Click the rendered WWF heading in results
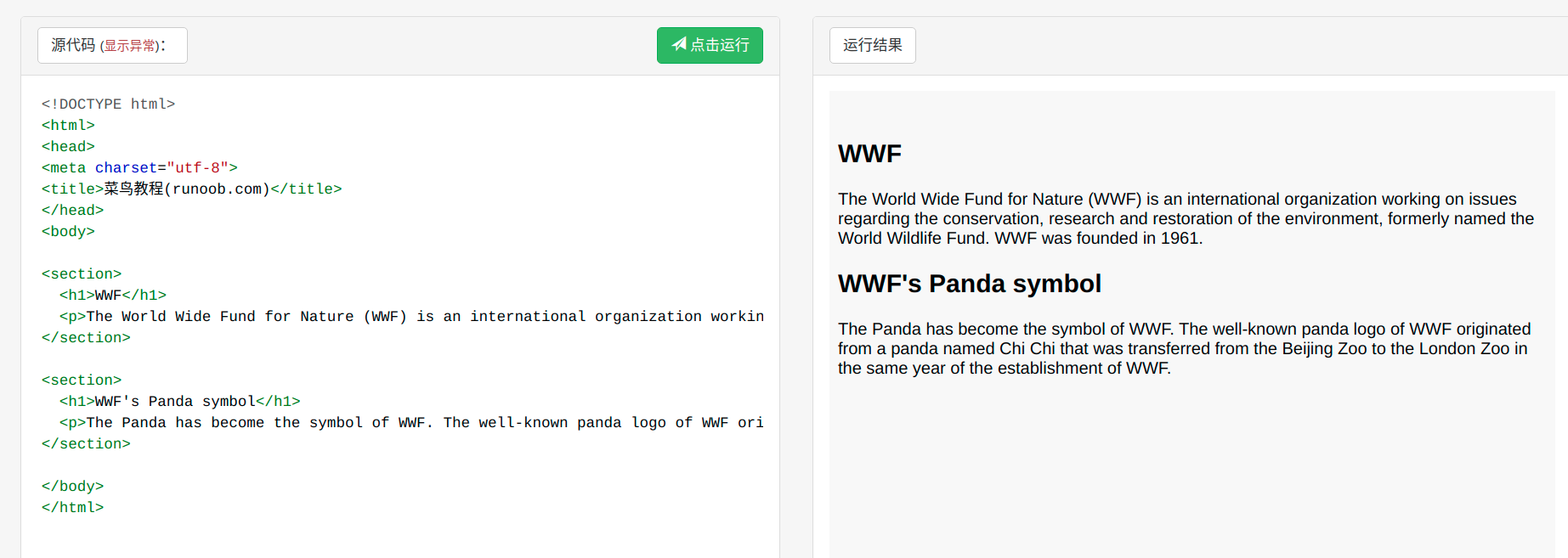This screenshot has width=1568, height=558. pos(869,154)
